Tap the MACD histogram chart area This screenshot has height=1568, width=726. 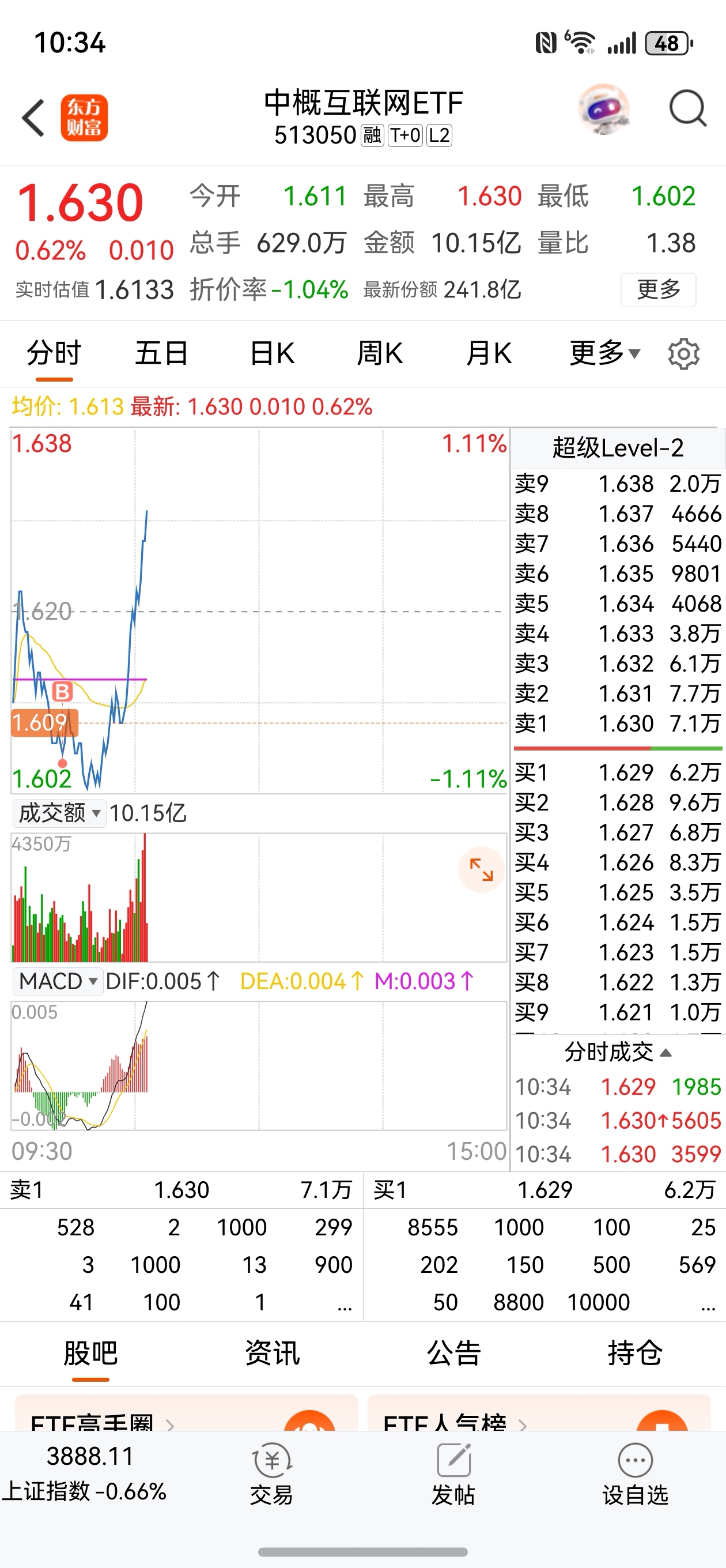tap(259, 1065)
